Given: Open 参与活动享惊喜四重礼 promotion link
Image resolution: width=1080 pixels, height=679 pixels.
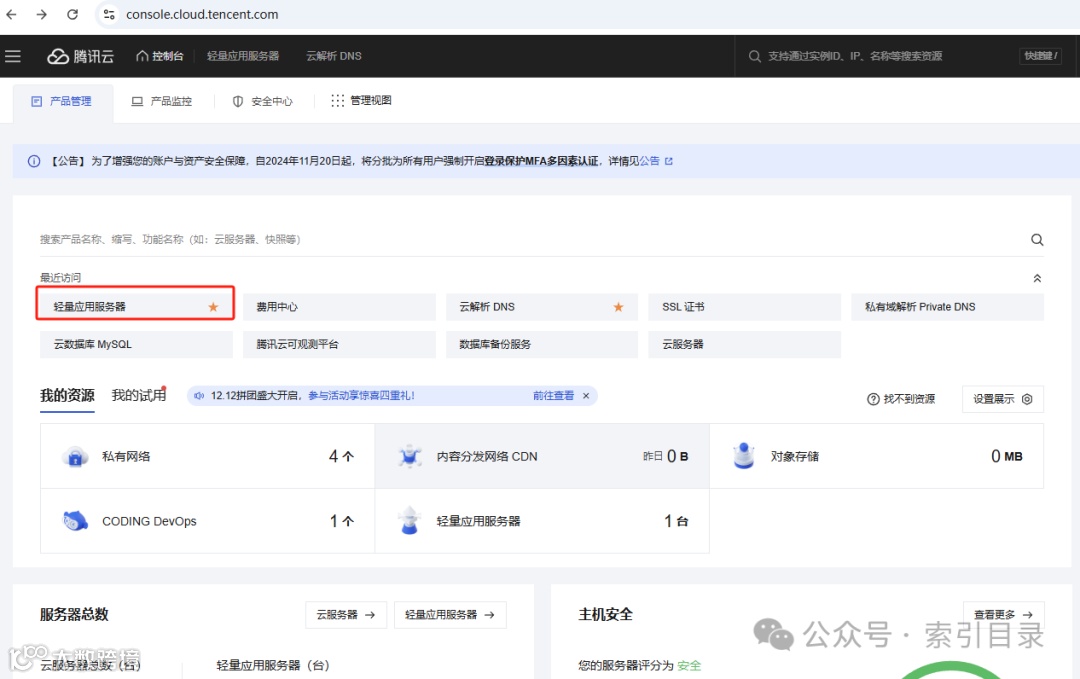Looking at the screenshot, I should (x=362, y=396).
